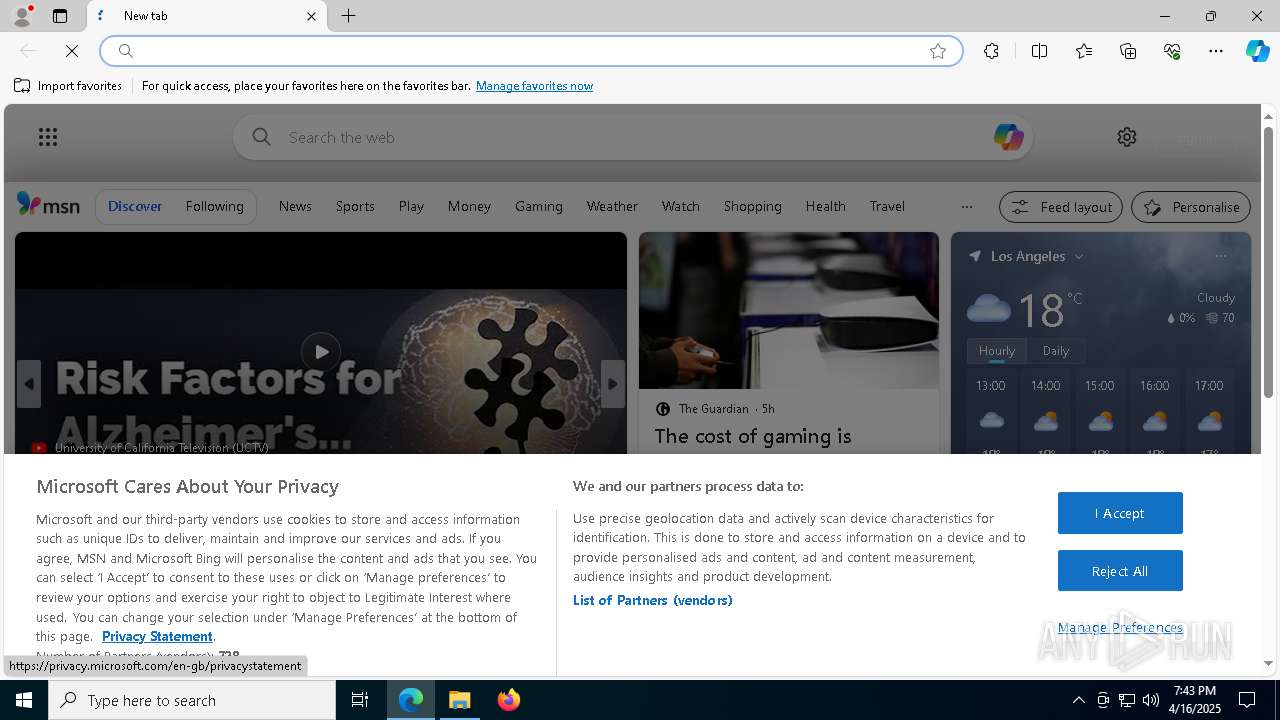Image resolution: width=1280 pixels, height=720 pixels.
Task: Go to the MSN logo home
Action: [48, 205]
